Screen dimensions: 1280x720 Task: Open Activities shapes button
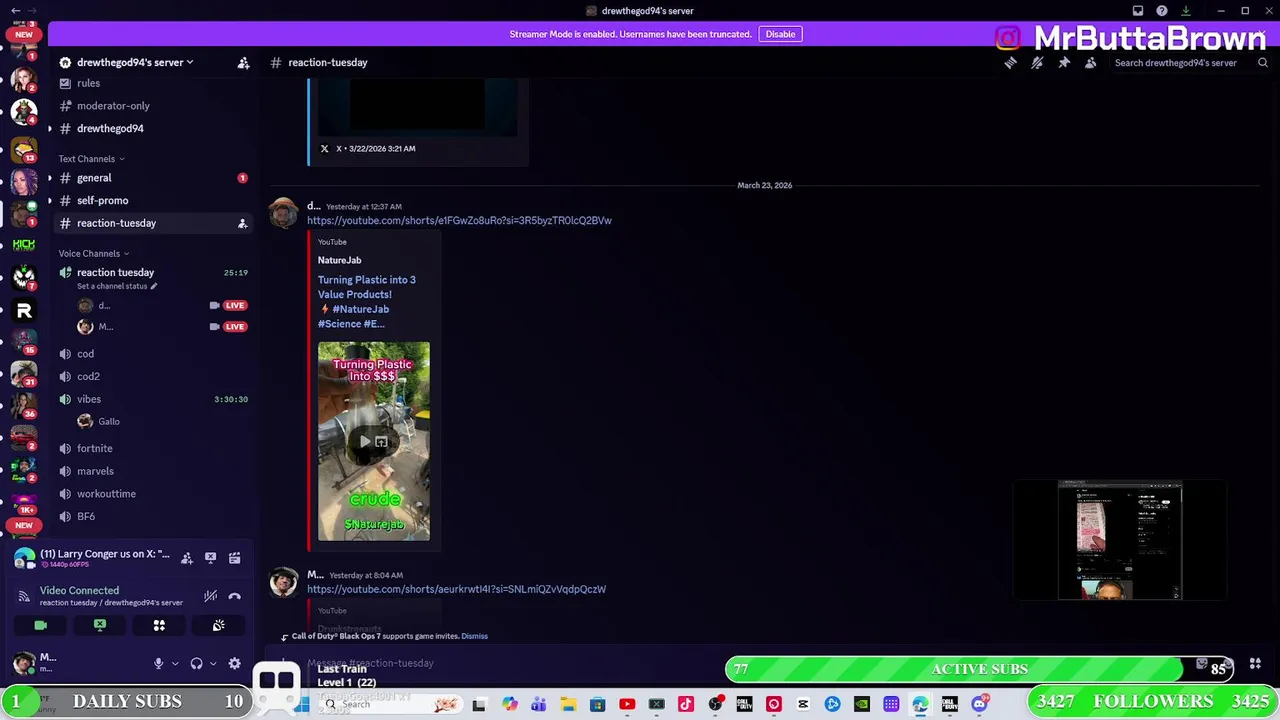pos(159,625)
